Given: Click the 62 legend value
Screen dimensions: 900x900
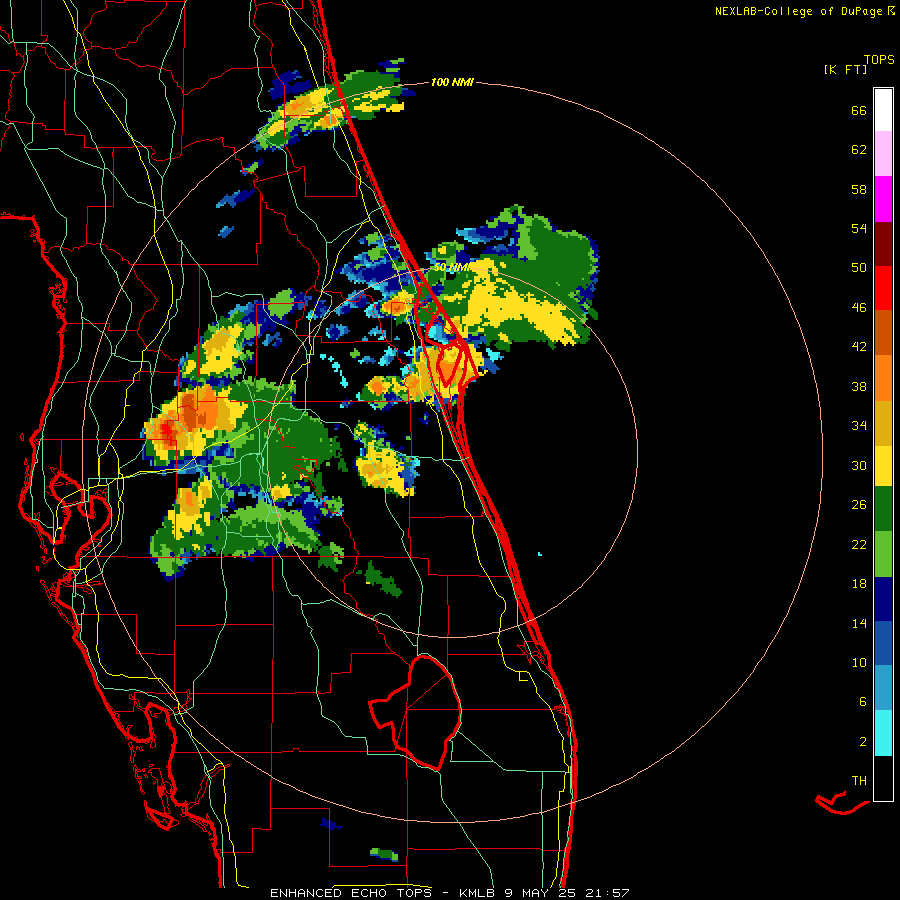Looking at the screenshot, I should point(859,150).
